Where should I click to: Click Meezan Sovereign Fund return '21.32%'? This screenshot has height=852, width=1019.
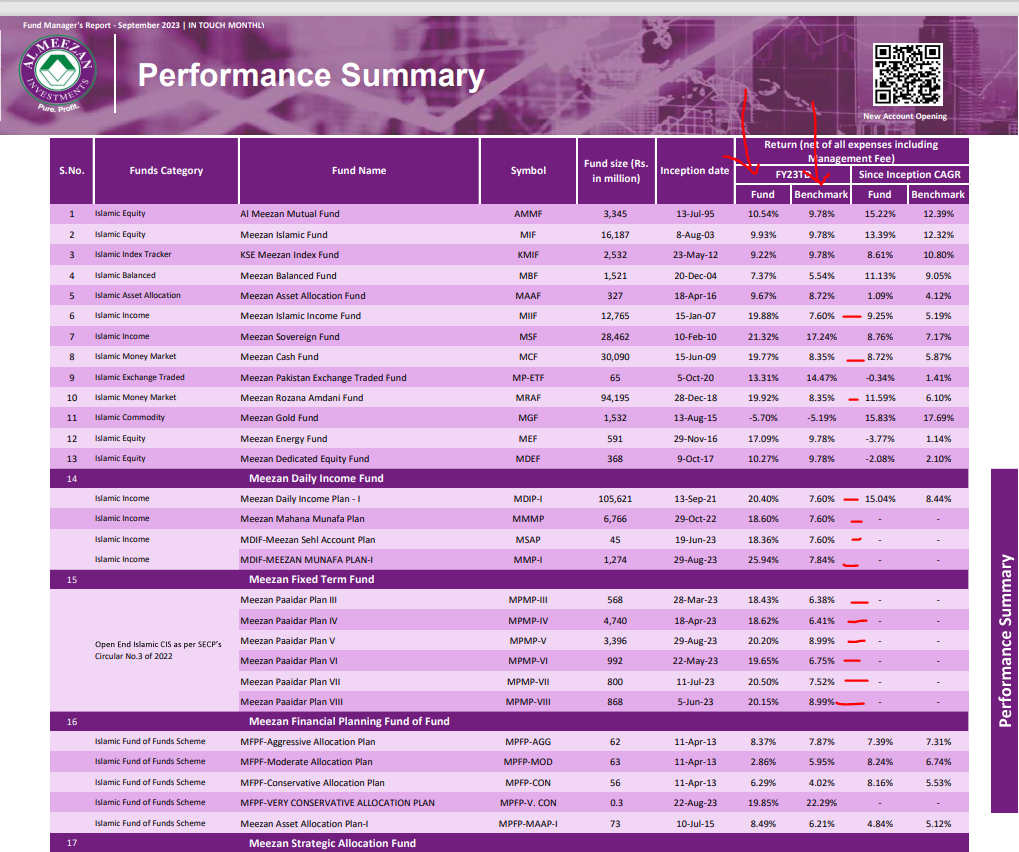point(763,337)
